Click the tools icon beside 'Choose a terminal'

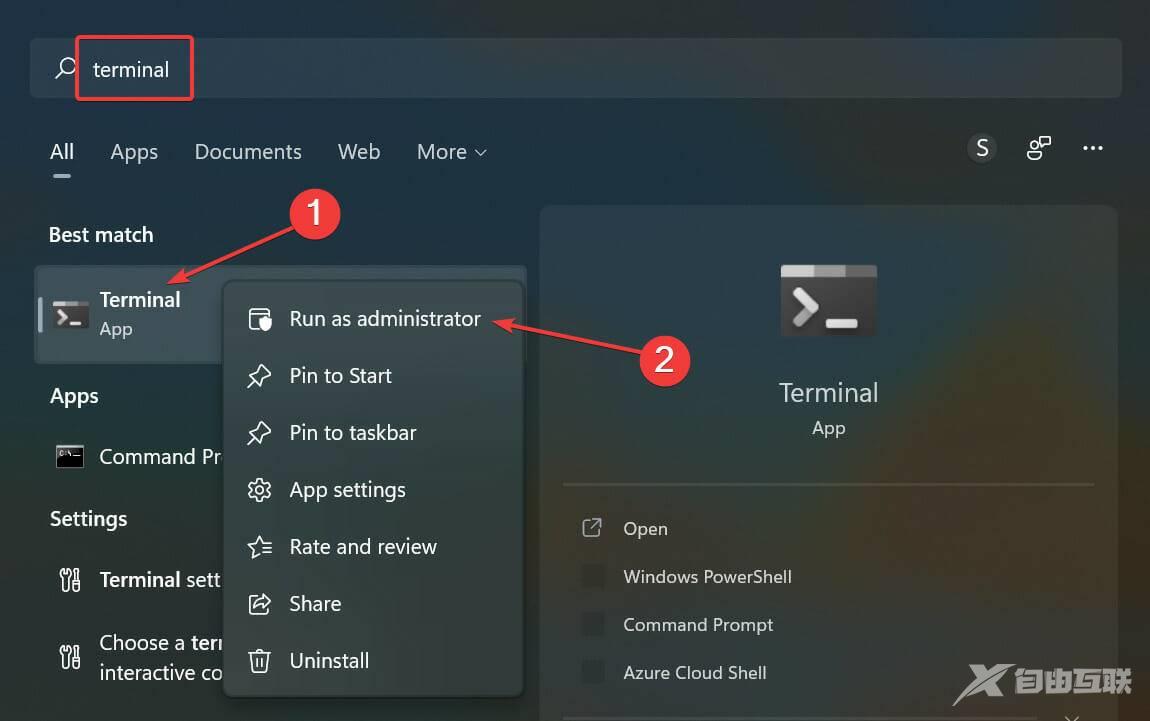[x=70, y=656]
